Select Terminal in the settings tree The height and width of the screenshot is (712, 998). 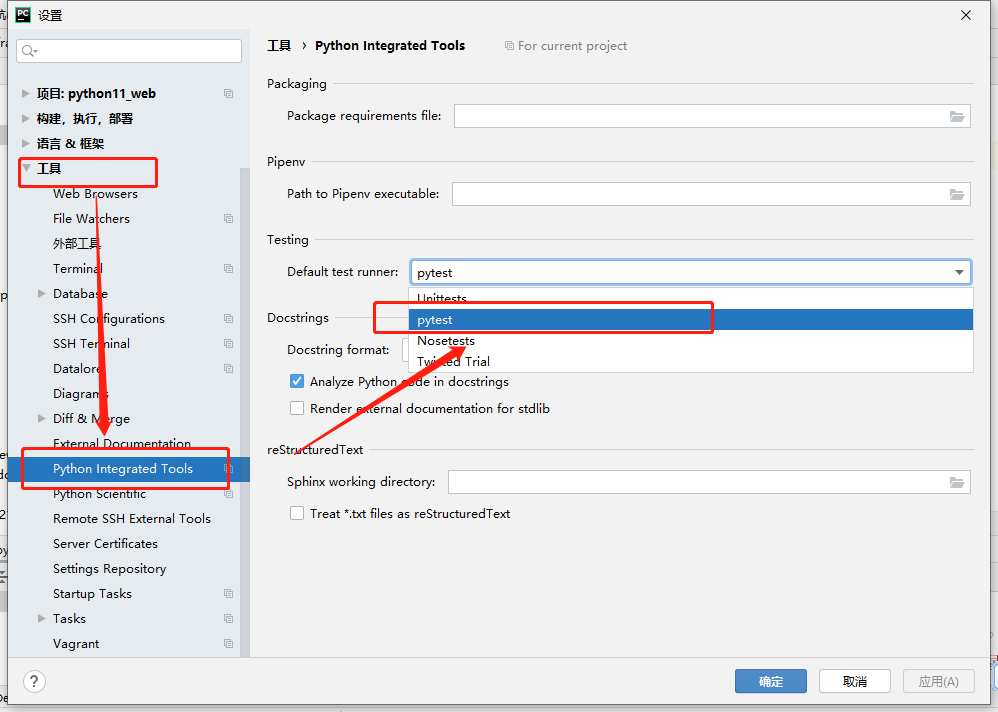(x=78, y=269)
